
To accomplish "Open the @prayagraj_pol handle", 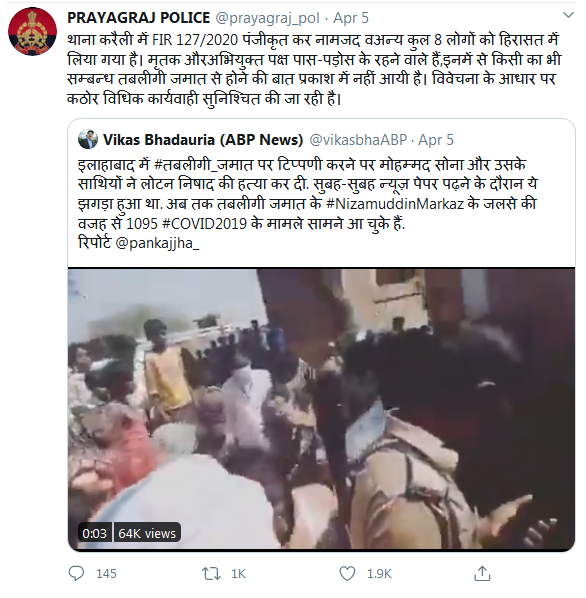I will (x=268, y=18).
